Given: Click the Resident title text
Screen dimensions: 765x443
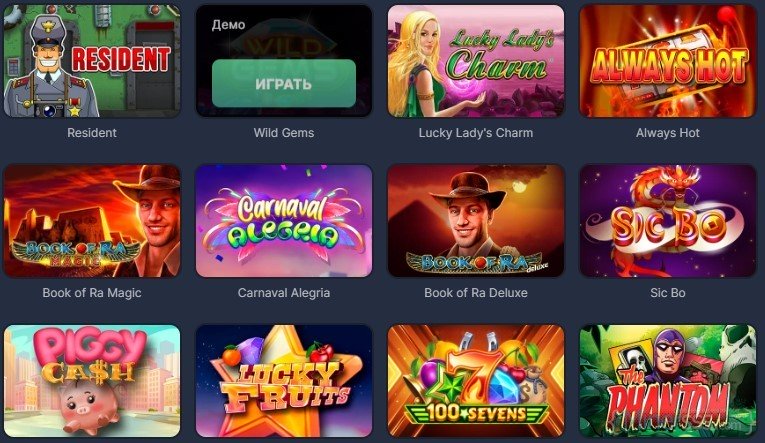Looking at the screenshot, I should (x=92, y=133).
